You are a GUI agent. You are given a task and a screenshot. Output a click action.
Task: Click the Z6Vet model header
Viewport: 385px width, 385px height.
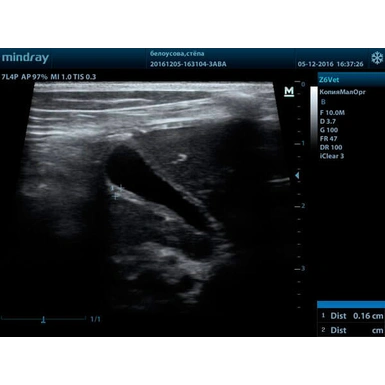click(351, 80)
